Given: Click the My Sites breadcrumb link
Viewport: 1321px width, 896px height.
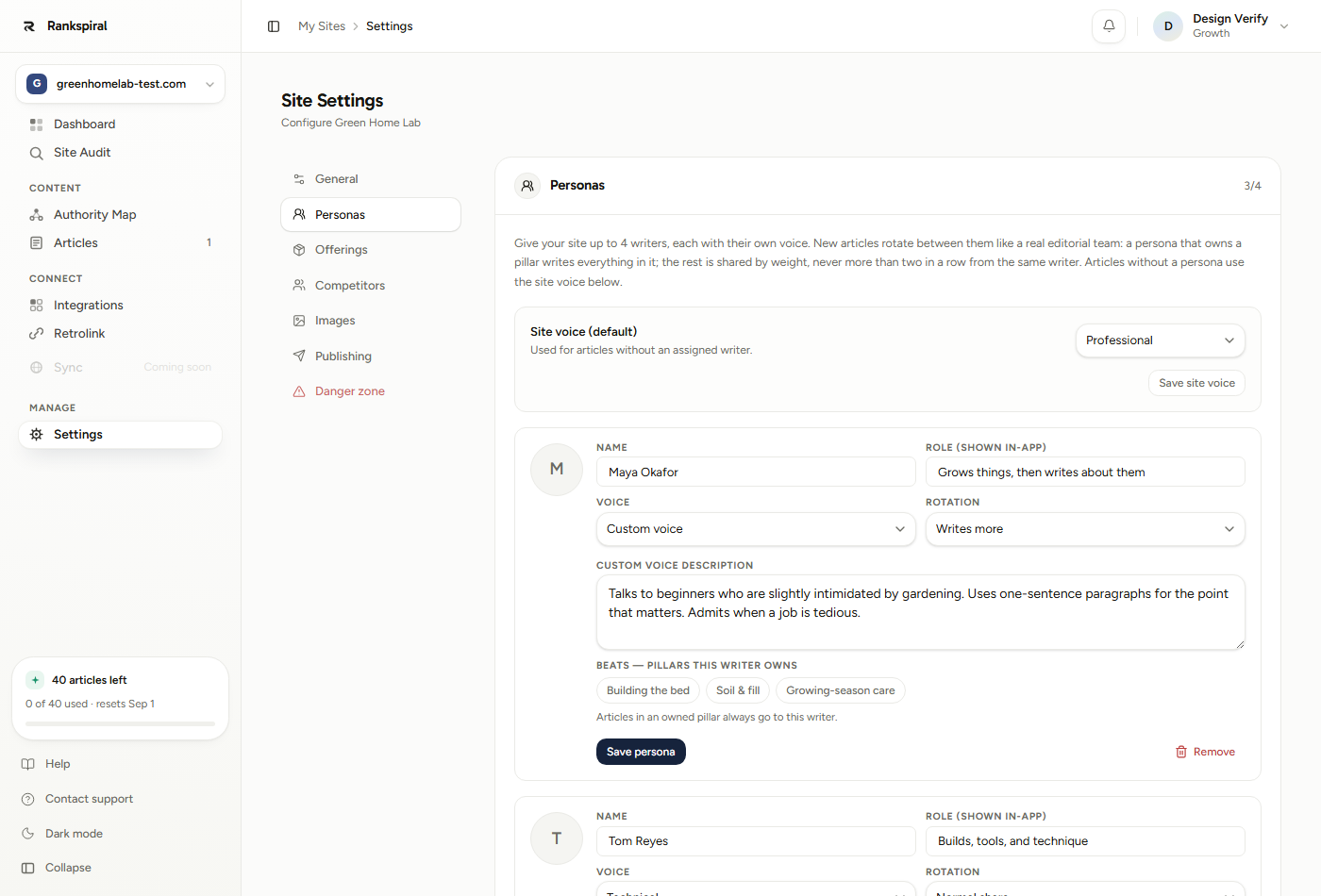Looking at the screenshot, I should 322,26.
